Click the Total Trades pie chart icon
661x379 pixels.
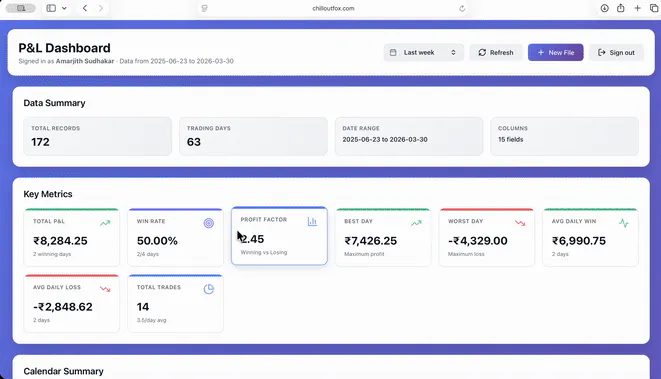click(x=209, y=289)
